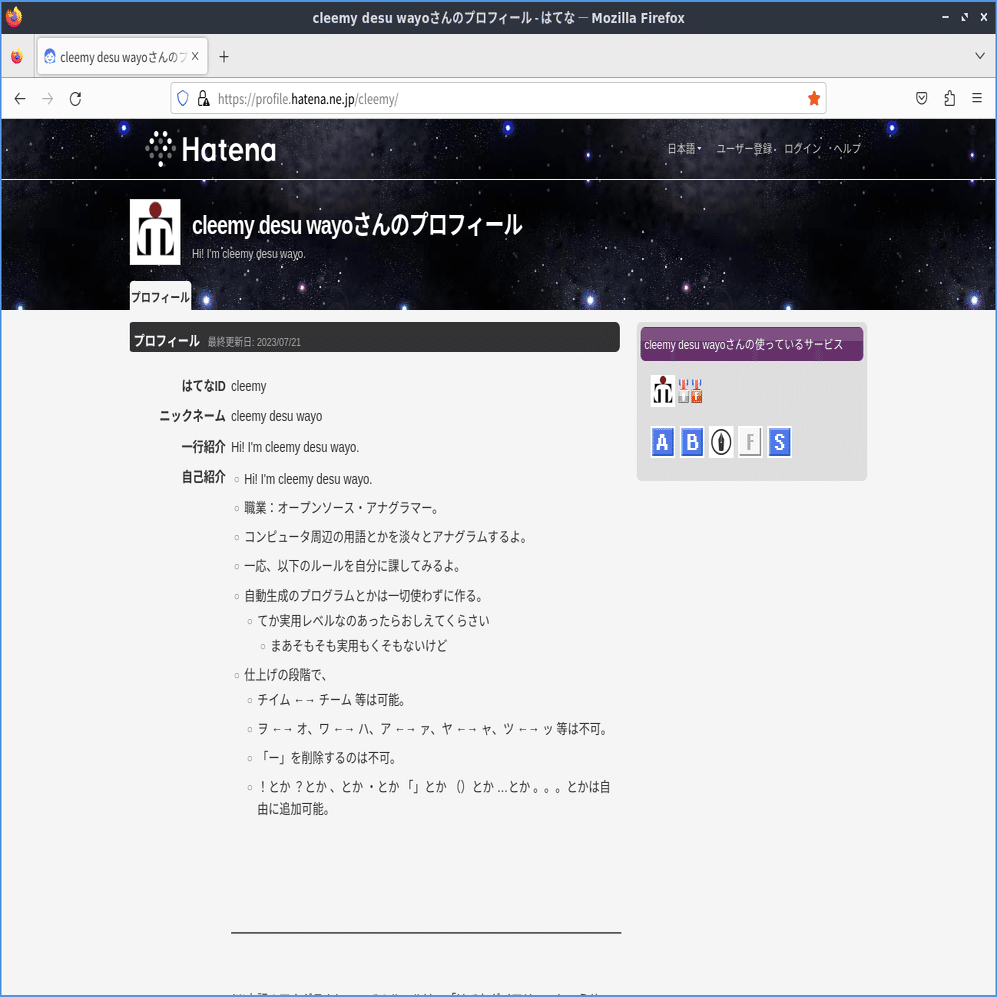Open Hatena Antenna A service icon
997x997 pixels.
point(662,441)
